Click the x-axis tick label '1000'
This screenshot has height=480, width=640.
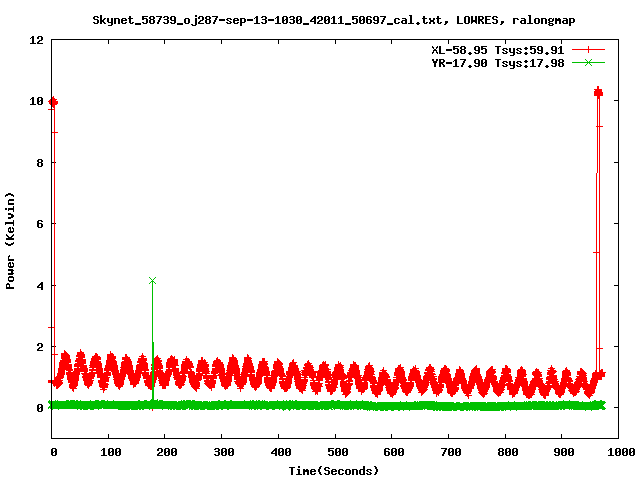621,452
